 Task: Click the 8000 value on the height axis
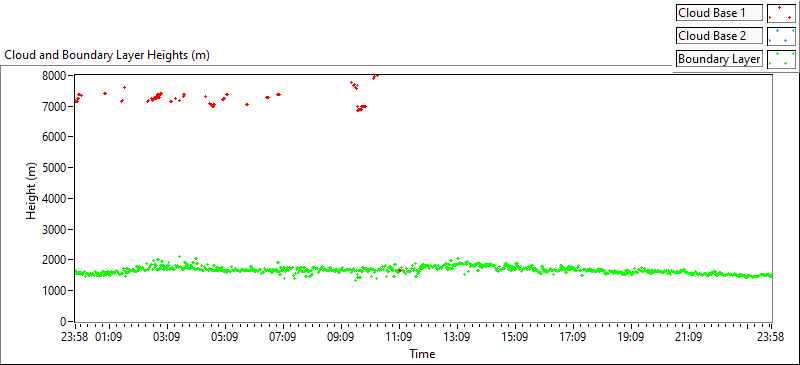[x=56, y=76]
